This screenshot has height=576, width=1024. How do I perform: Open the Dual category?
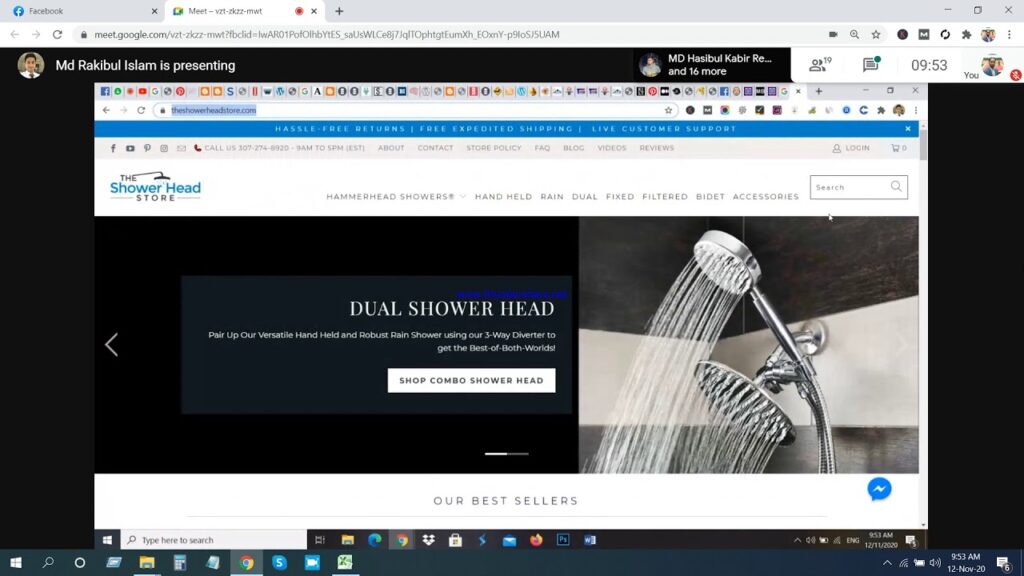pos(584,197)
